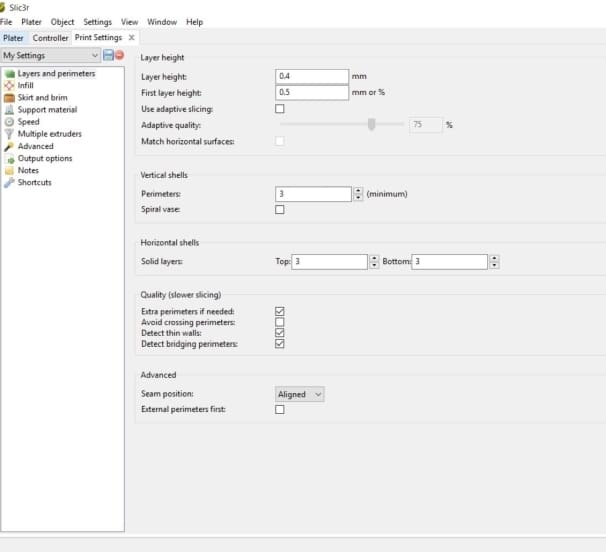Click the Adaptive quality percent field
Viewport: 606px width, 552px height.
tap(425, 125)
